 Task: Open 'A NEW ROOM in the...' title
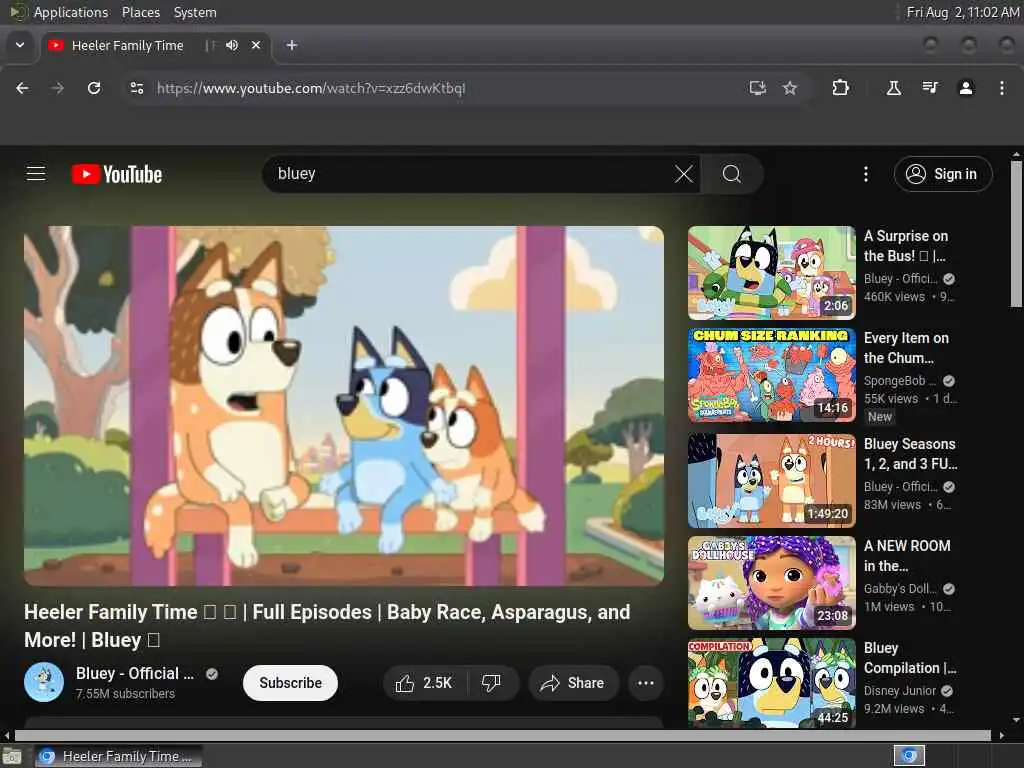click(x=907, y=556)
